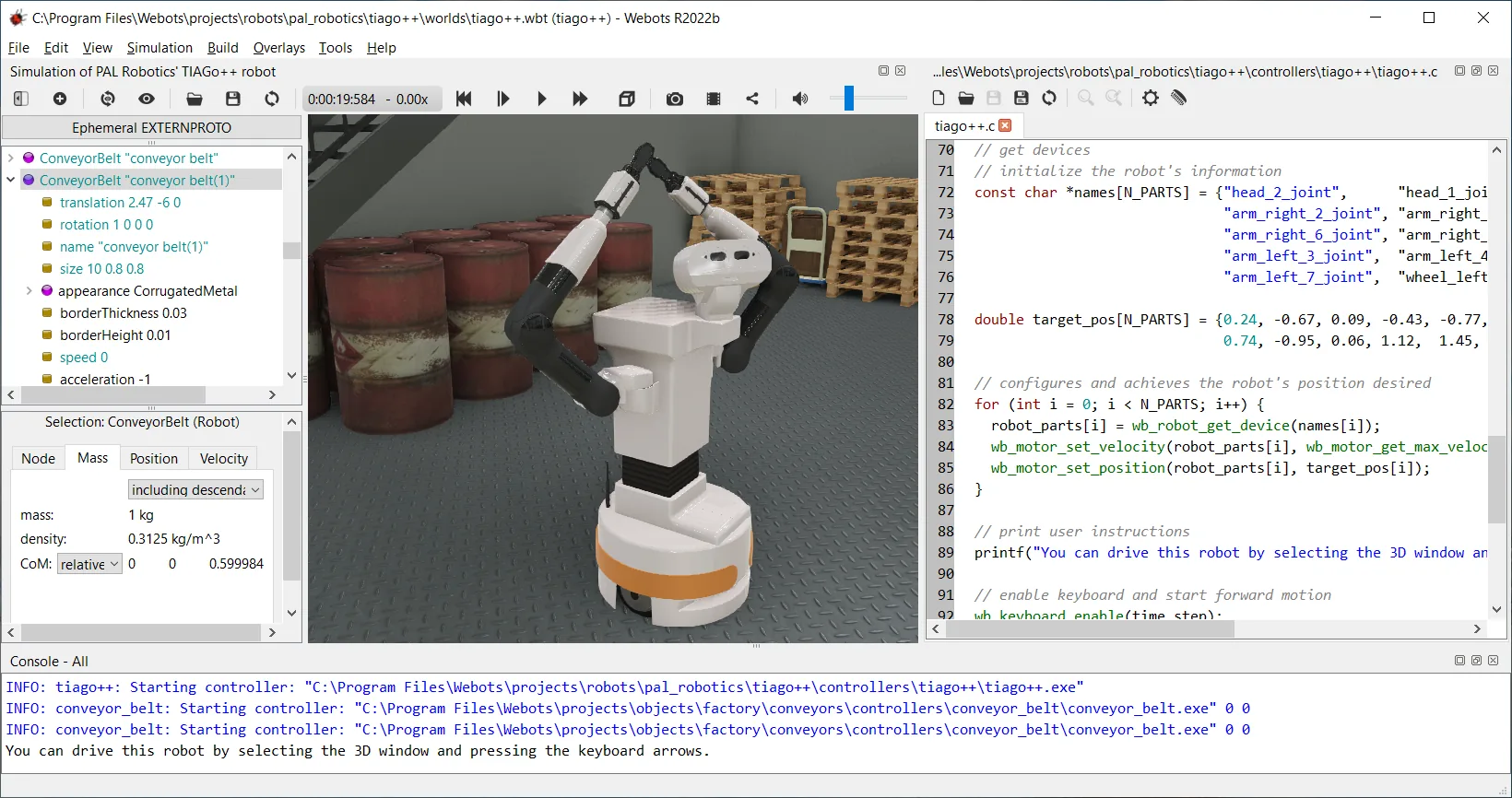Mute sound with speaker icon
1512x798 pixels.
pyautogui.click(x=800, y=99)
